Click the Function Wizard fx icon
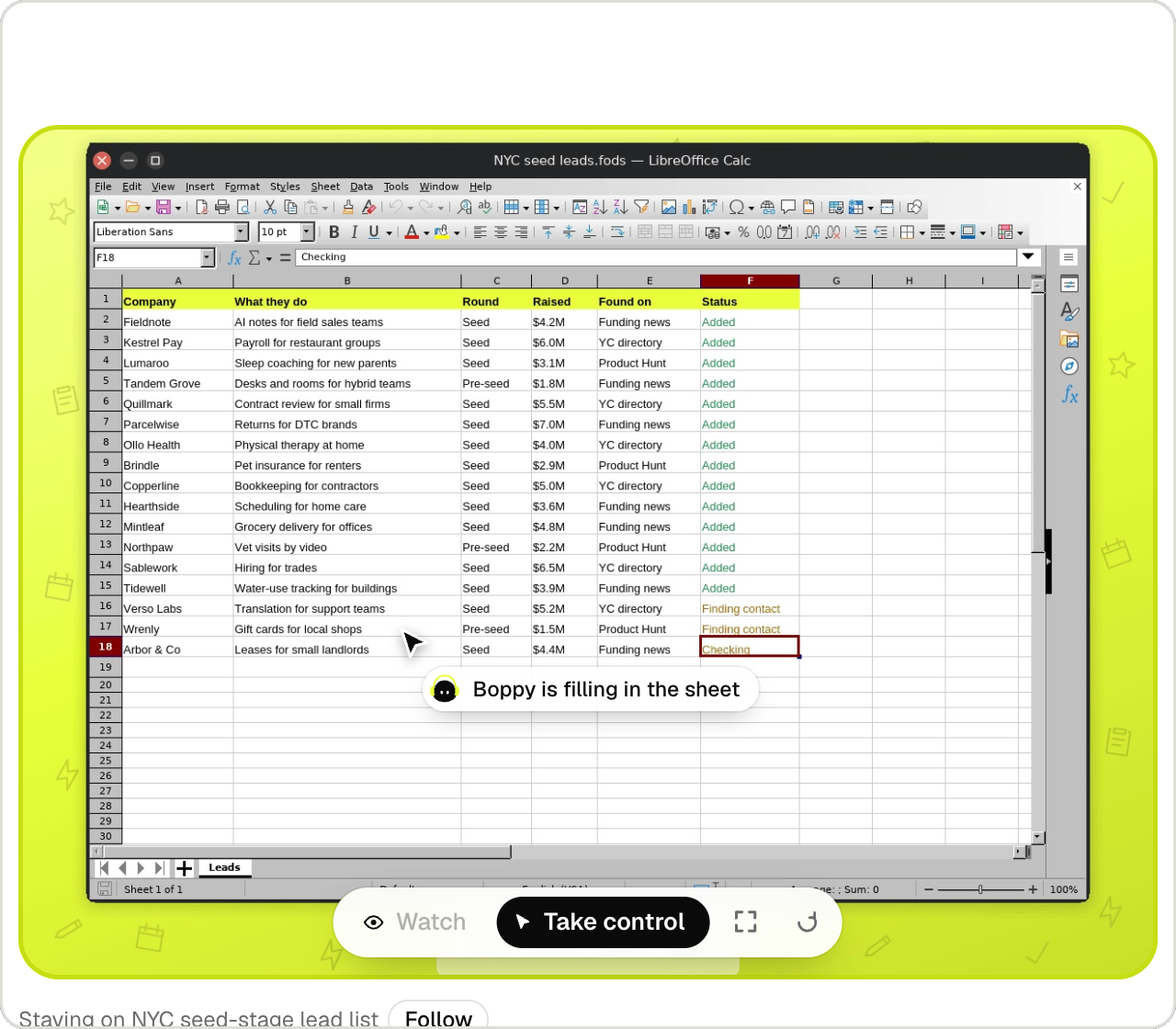This screenshot has width=1176, height=1029. click(x=234, y=258)
